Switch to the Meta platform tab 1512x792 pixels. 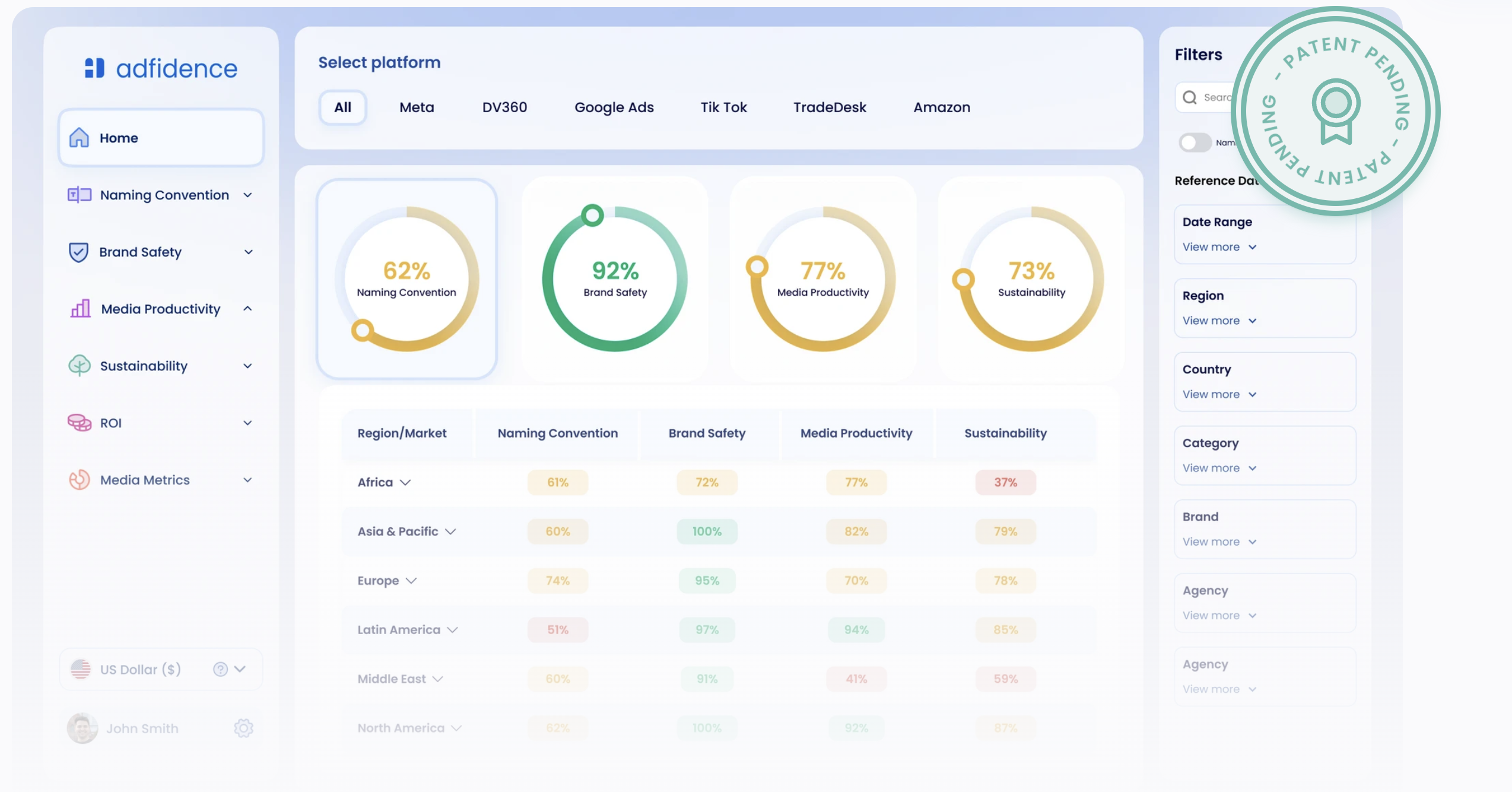point(417,107)
